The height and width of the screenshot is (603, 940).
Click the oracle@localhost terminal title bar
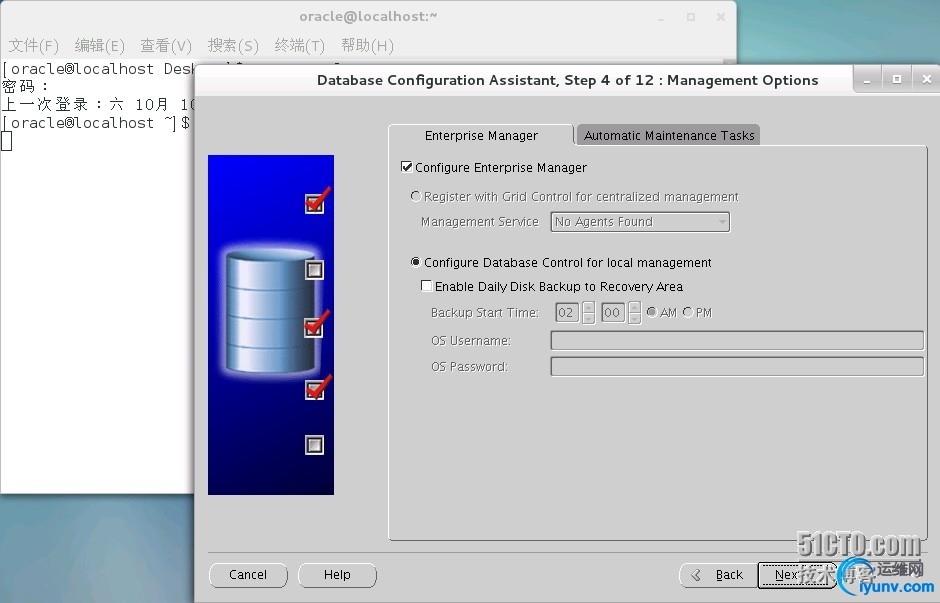click(x=368, y=17)
